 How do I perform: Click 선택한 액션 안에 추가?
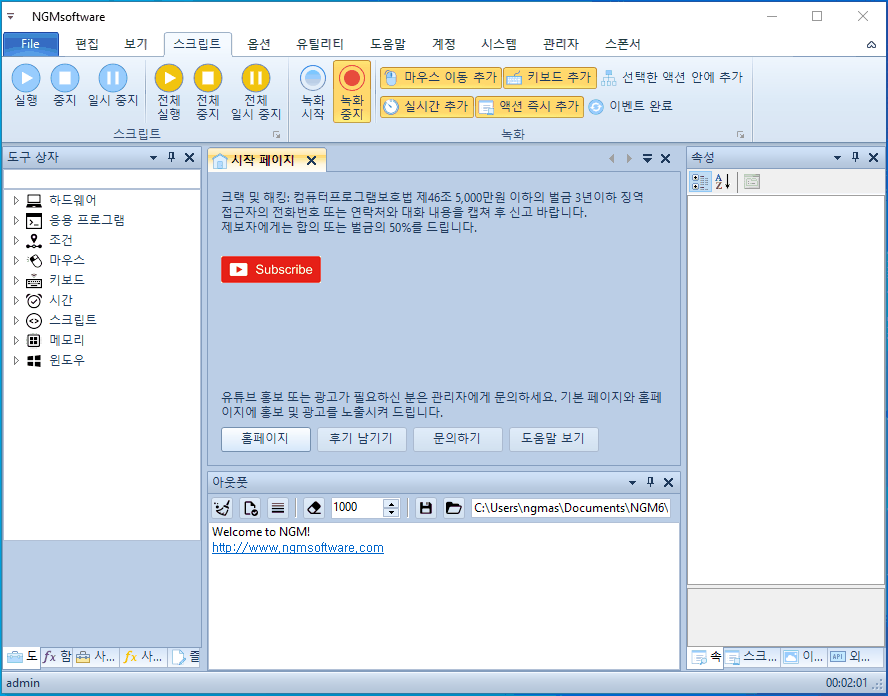click(x=672, y=78)
